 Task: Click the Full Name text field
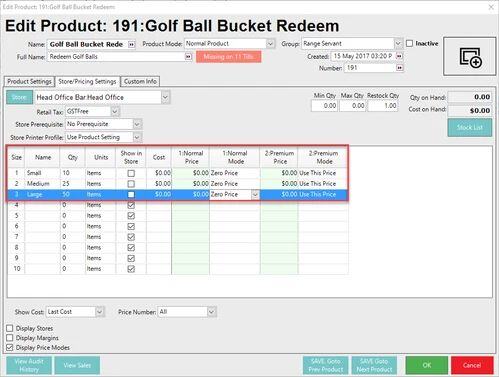[116, 57]
